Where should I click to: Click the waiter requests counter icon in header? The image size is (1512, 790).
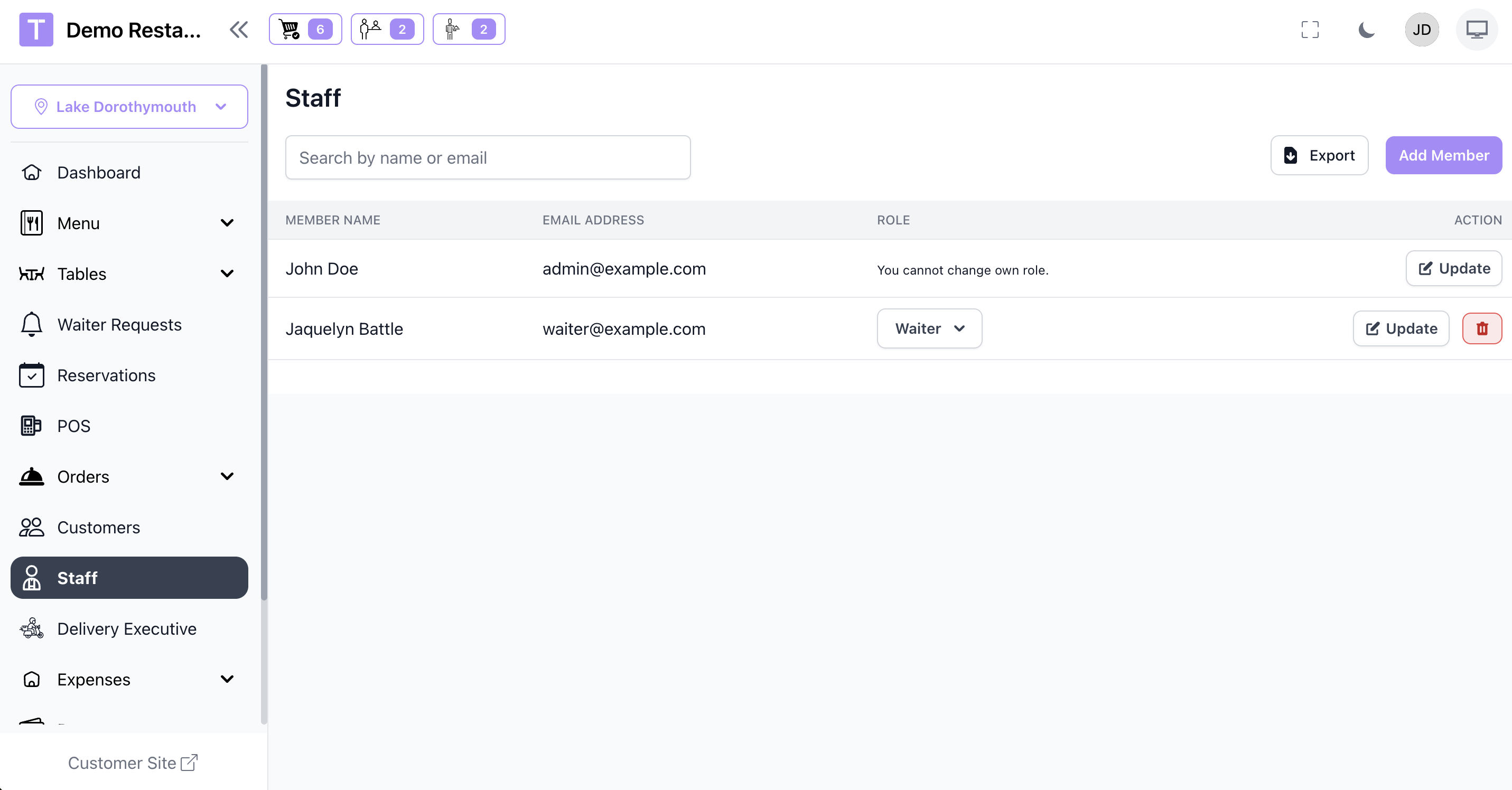(x=469, y=30)
